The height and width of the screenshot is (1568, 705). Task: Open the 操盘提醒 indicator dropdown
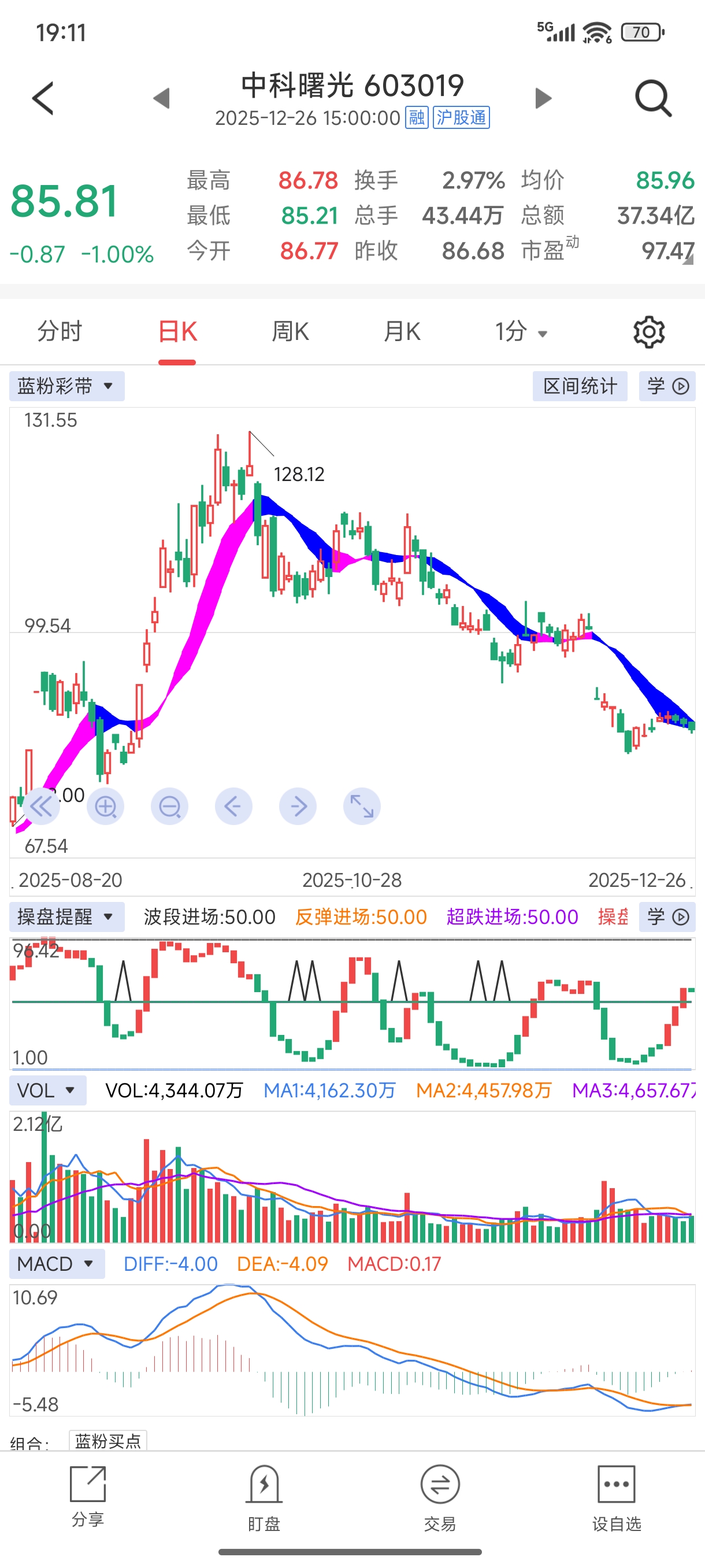[x=67, y=917]
